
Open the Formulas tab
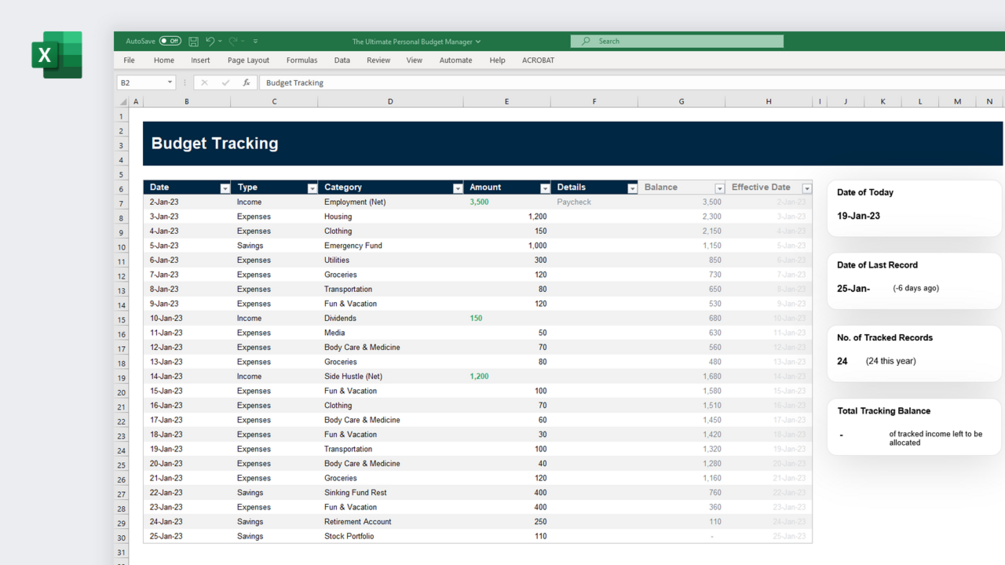point(301,60)
